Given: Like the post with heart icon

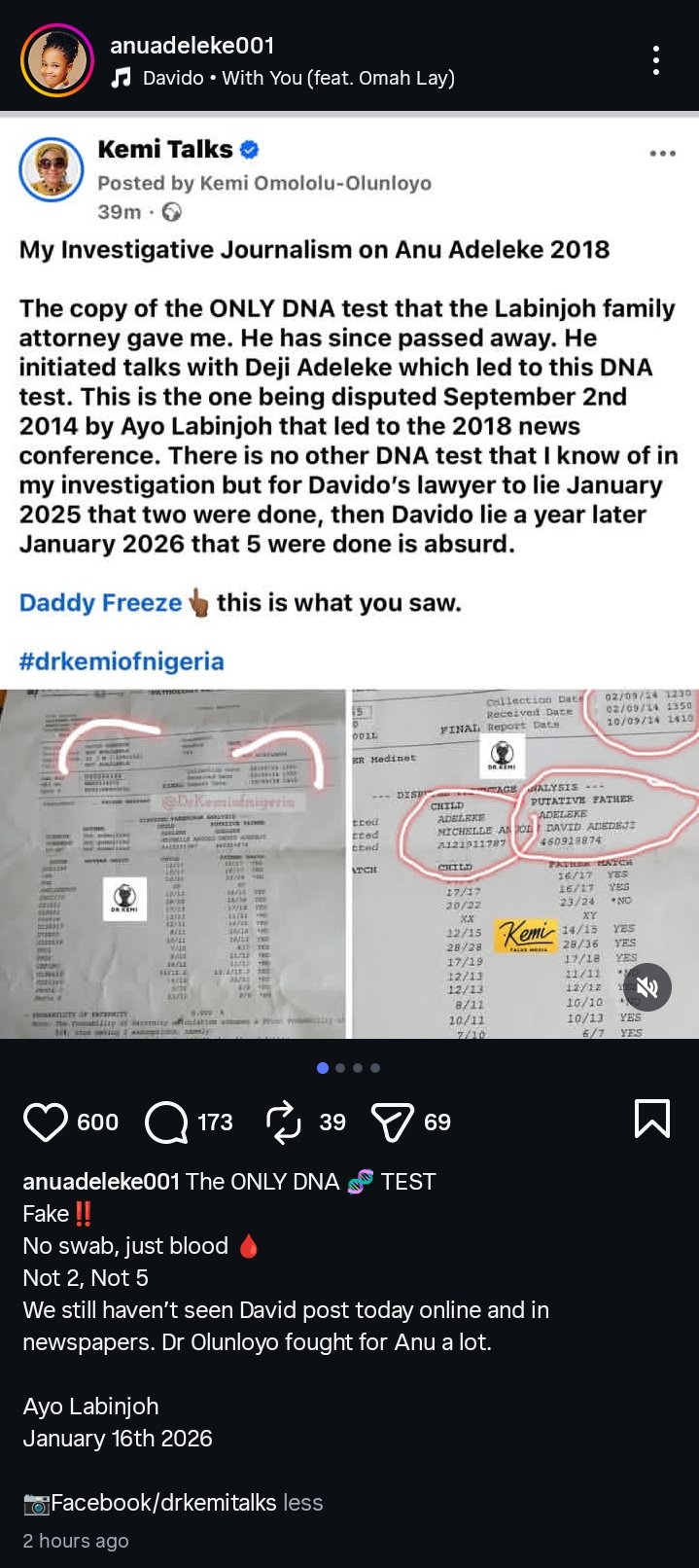Looking at the screenshot, I should coord(45,1122).
